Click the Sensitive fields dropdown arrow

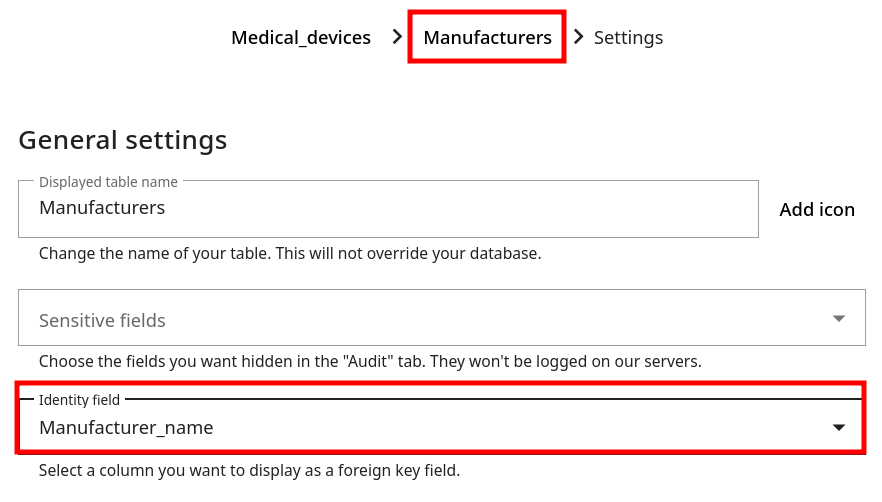point(838,319)
